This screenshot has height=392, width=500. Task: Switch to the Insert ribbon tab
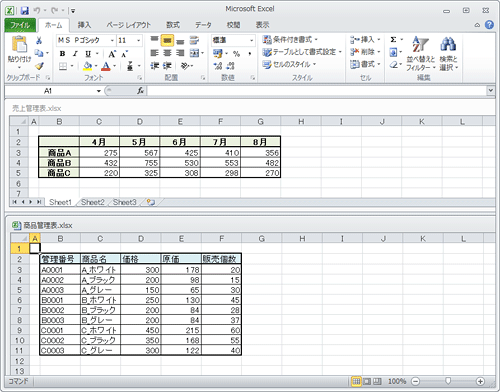[84, 25]
